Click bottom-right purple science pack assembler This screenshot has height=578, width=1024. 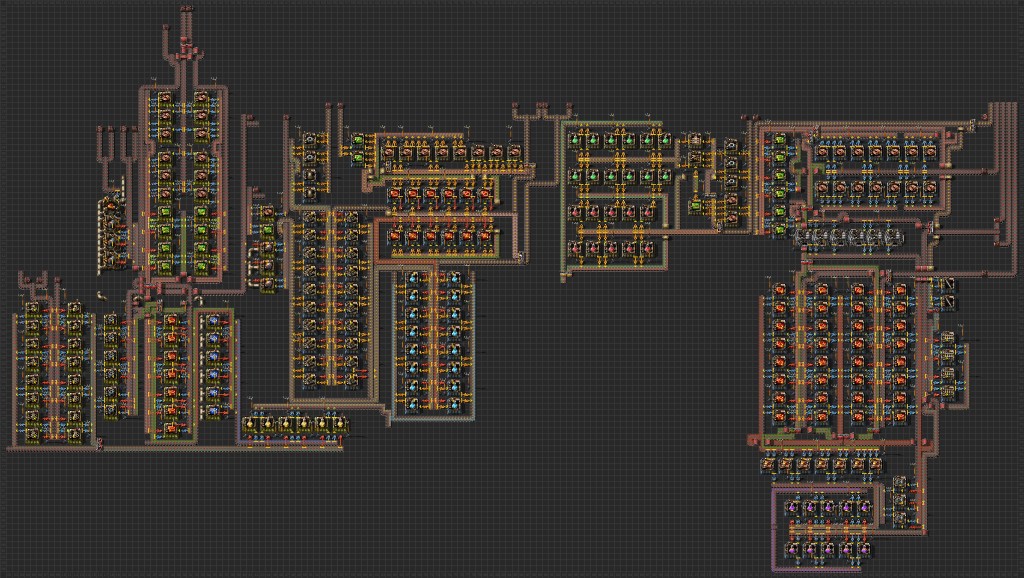(x=864, y=549)
